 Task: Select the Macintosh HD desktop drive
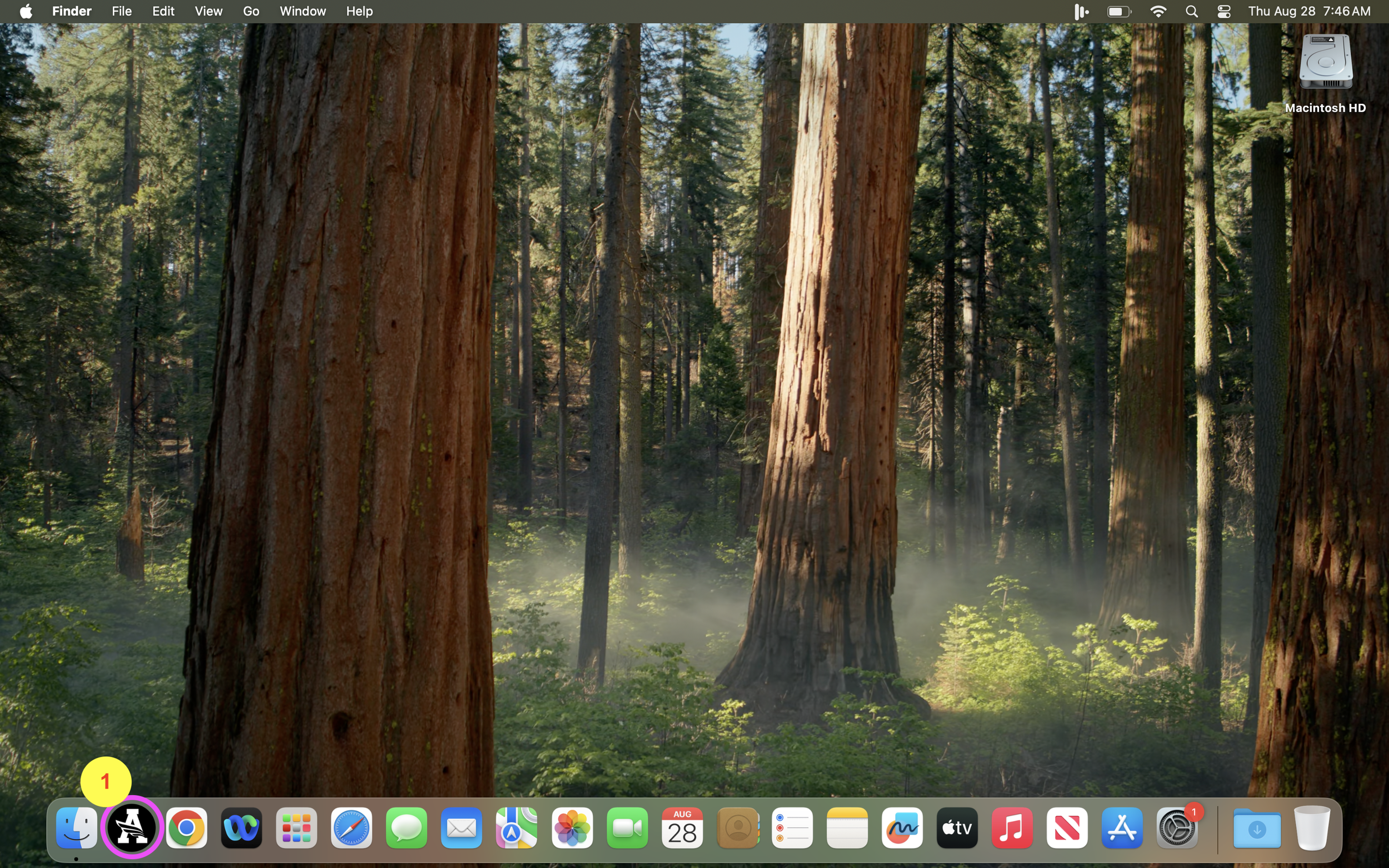point(1325,63)
